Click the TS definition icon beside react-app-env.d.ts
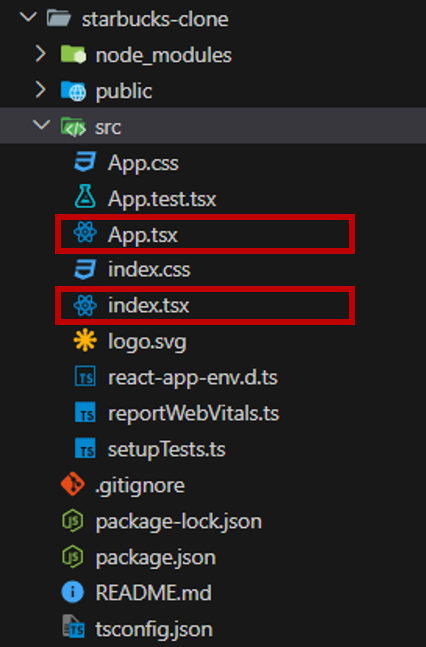This screenshot has width=426, height=647. [85, 377]
